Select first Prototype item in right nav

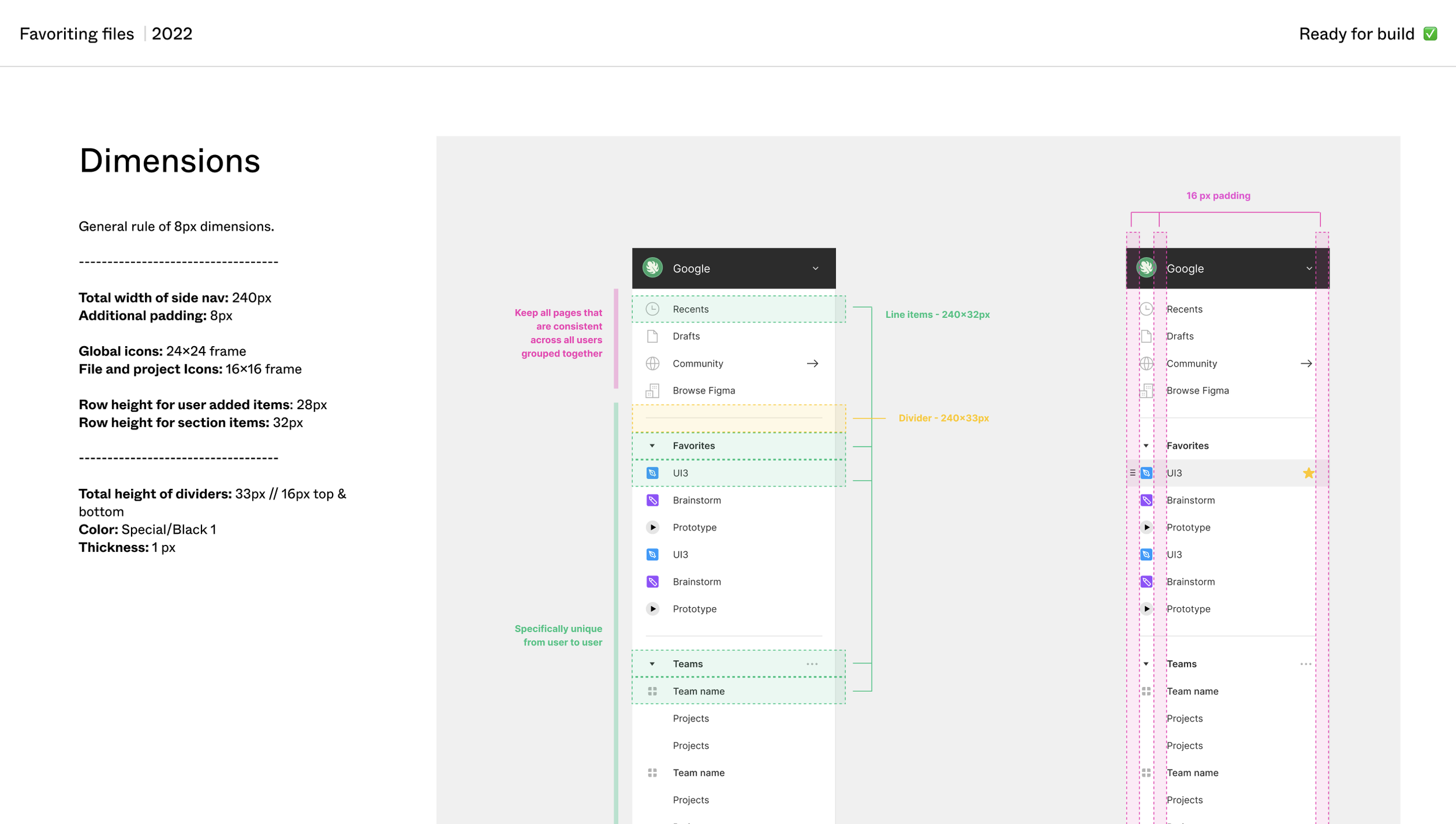(x=1188, y=527)
